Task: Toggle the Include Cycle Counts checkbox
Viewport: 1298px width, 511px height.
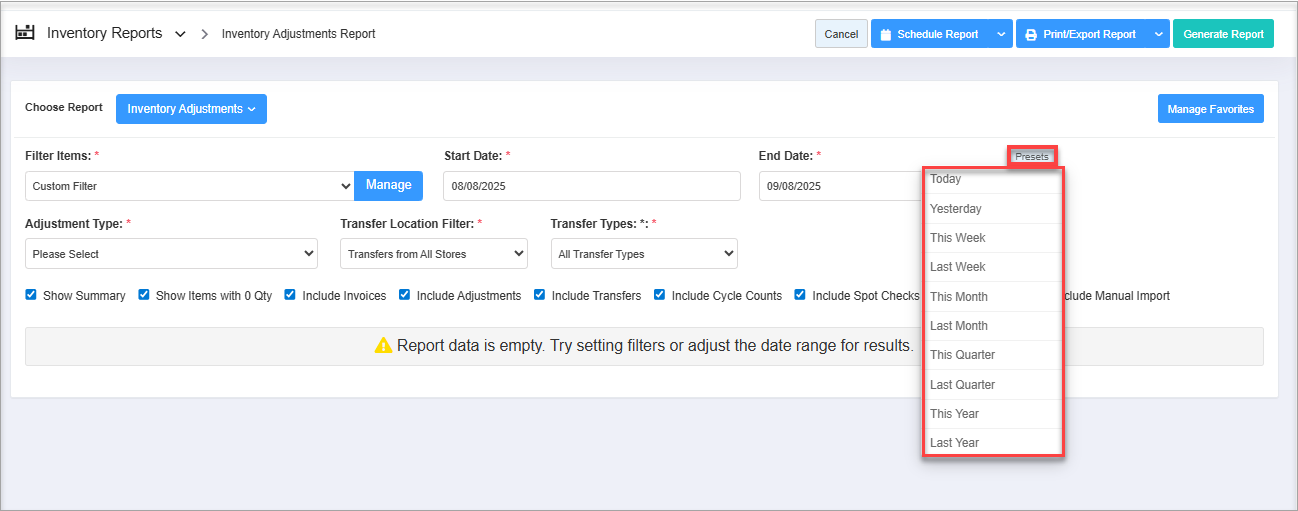Action: (660, 295)
